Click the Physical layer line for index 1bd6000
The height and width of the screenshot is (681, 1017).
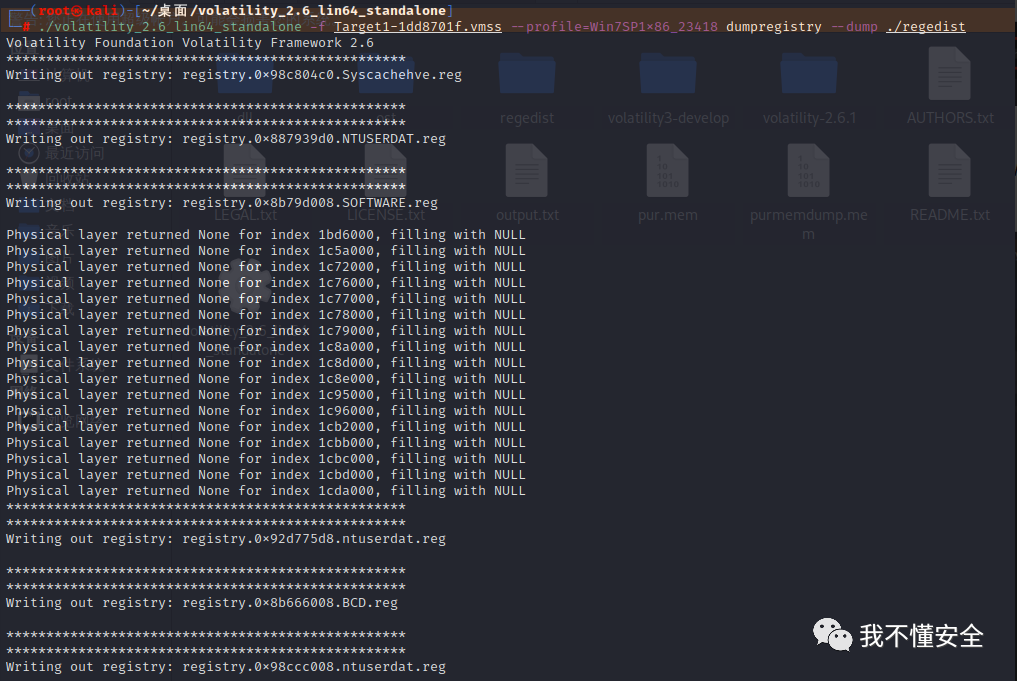click(266, 235)
